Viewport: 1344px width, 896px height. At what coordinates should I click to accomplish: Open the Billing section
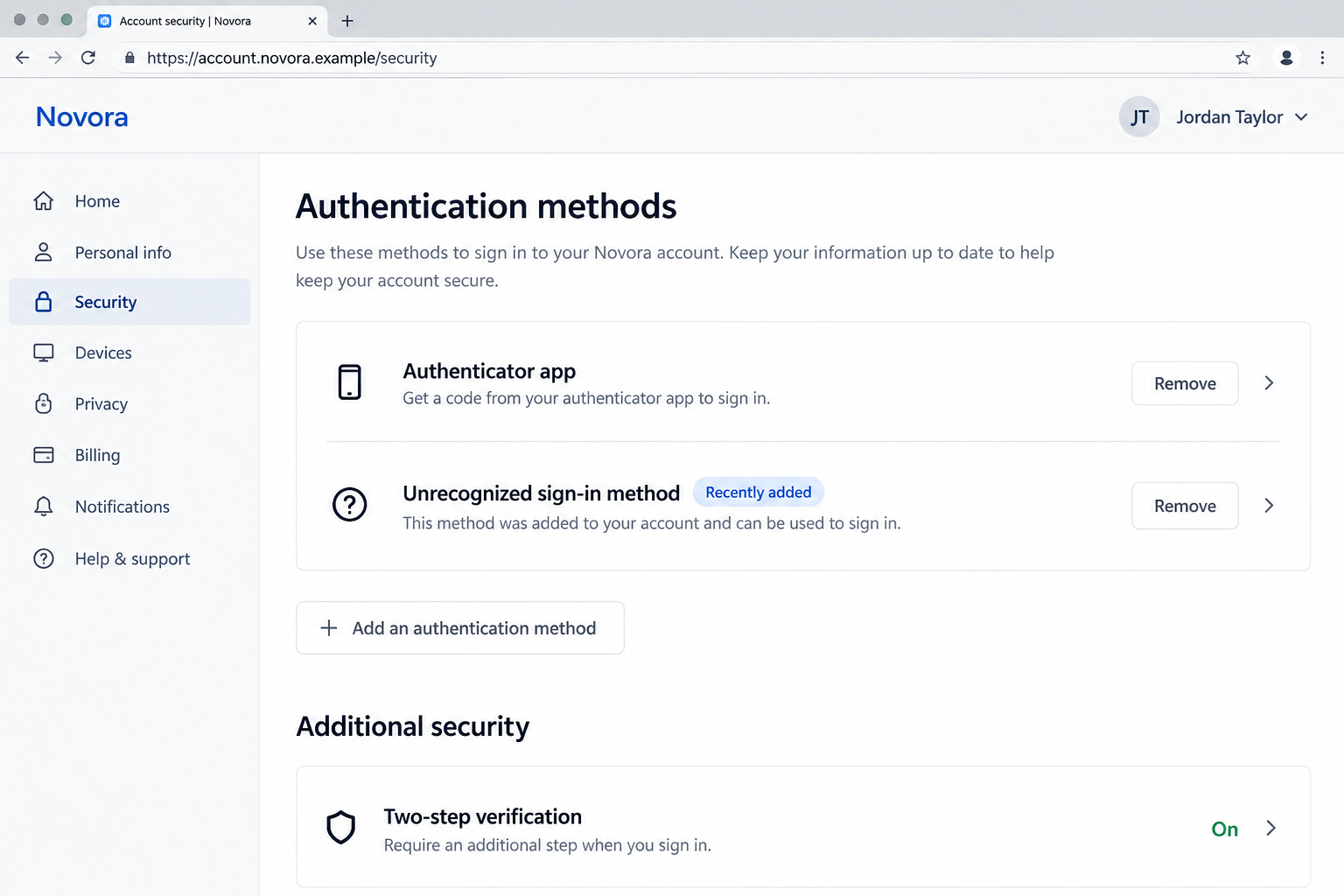(x=129, y=455)
